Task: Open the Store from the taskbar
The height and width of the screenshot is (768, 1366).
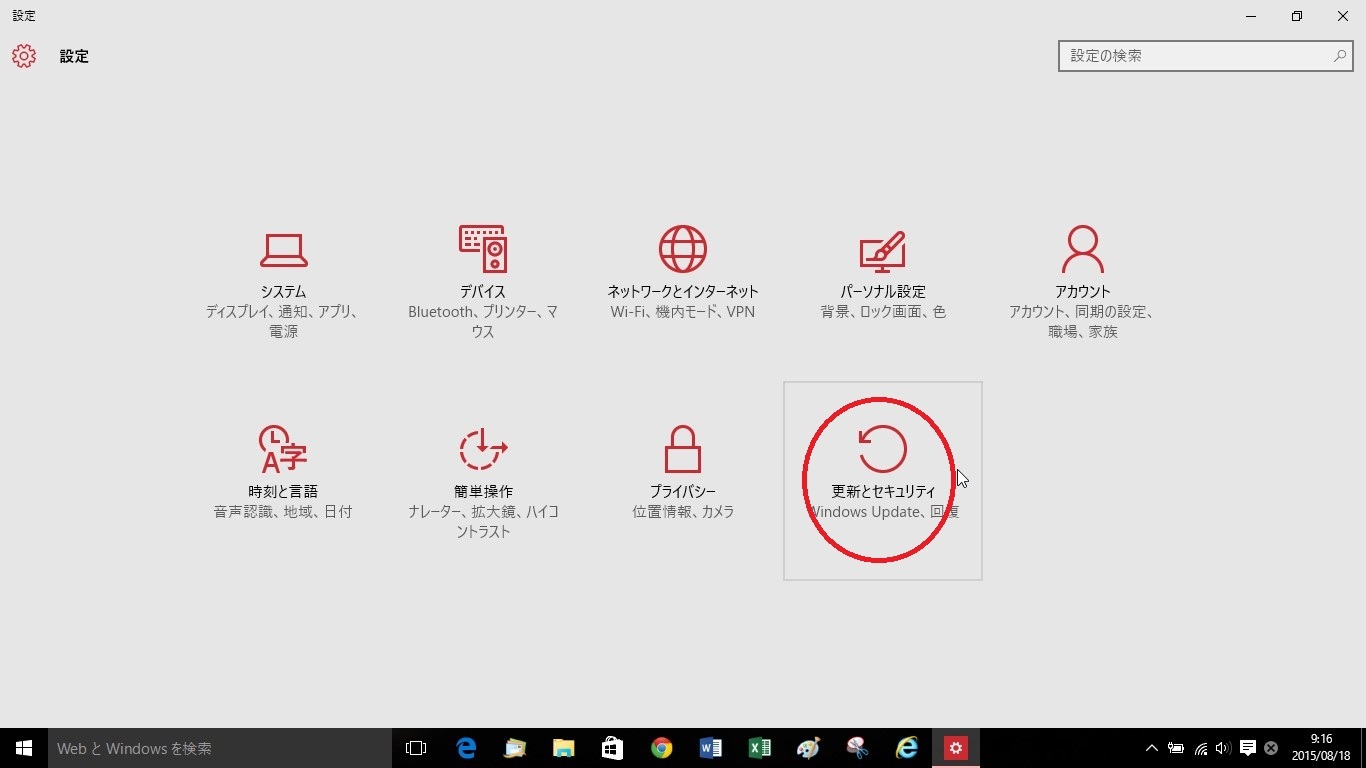Action: [x=613, y=748]
